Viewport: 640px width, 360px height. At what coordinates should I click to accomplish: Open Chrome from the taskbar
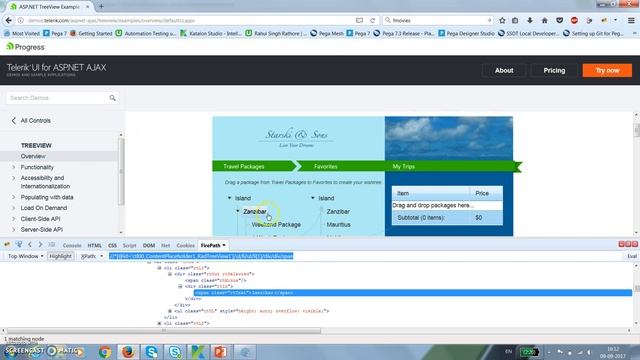(x=104, y=352)
